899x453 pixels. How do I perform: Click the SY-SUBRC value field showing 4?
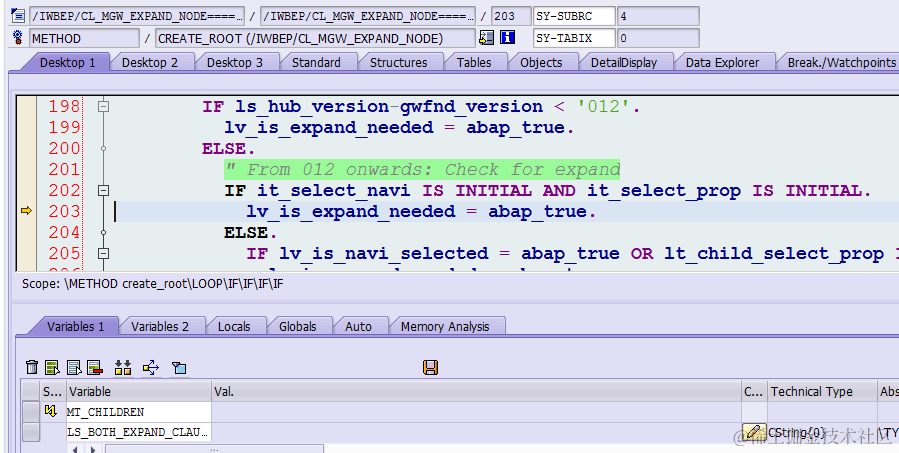pos(658,15)
